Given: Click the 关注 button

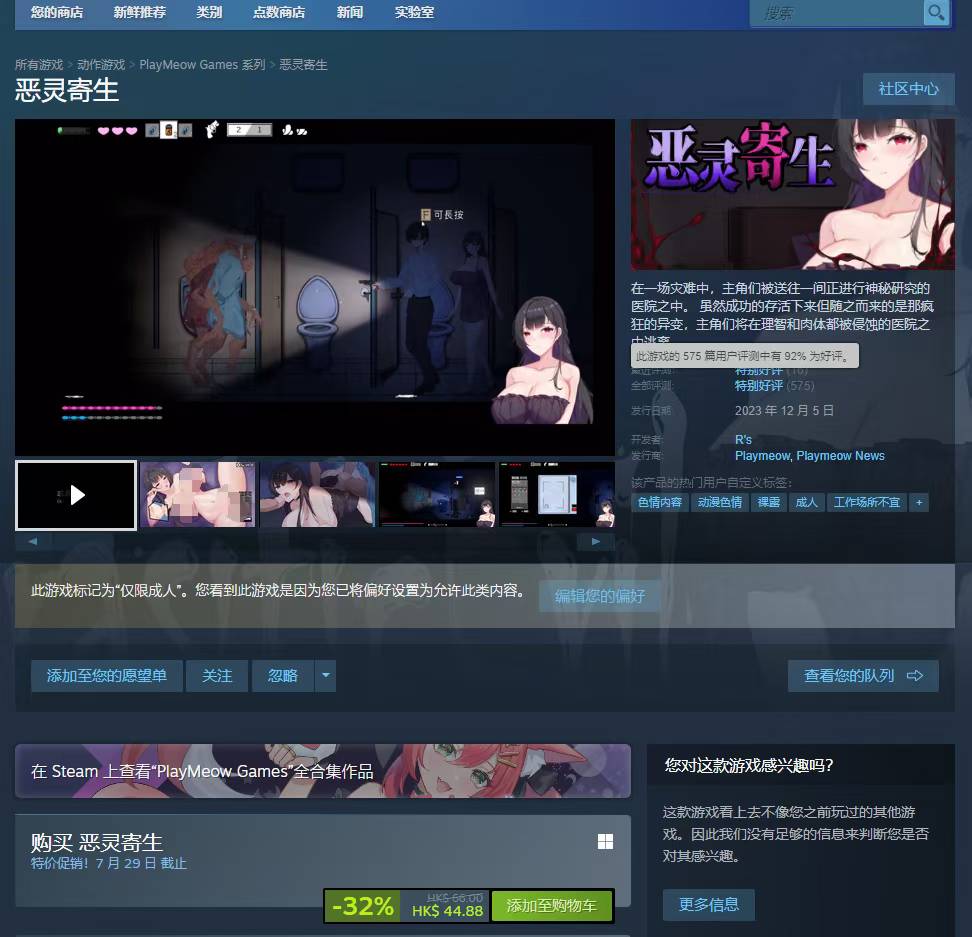Looking at the screenshot, I should click(x=217, y=675).
